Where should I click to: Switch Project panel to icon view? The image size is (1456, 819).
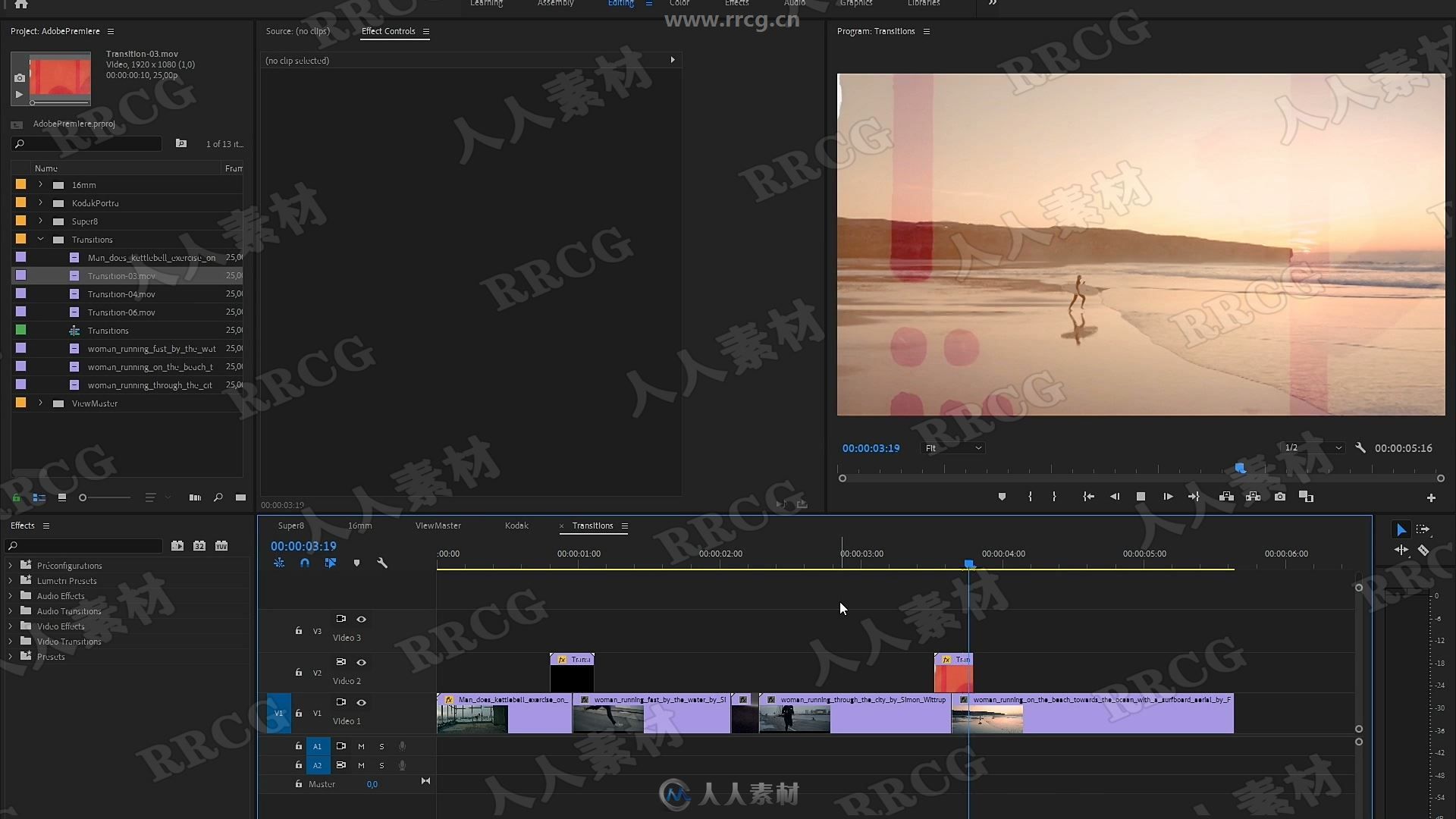click(x=62, y=497)
